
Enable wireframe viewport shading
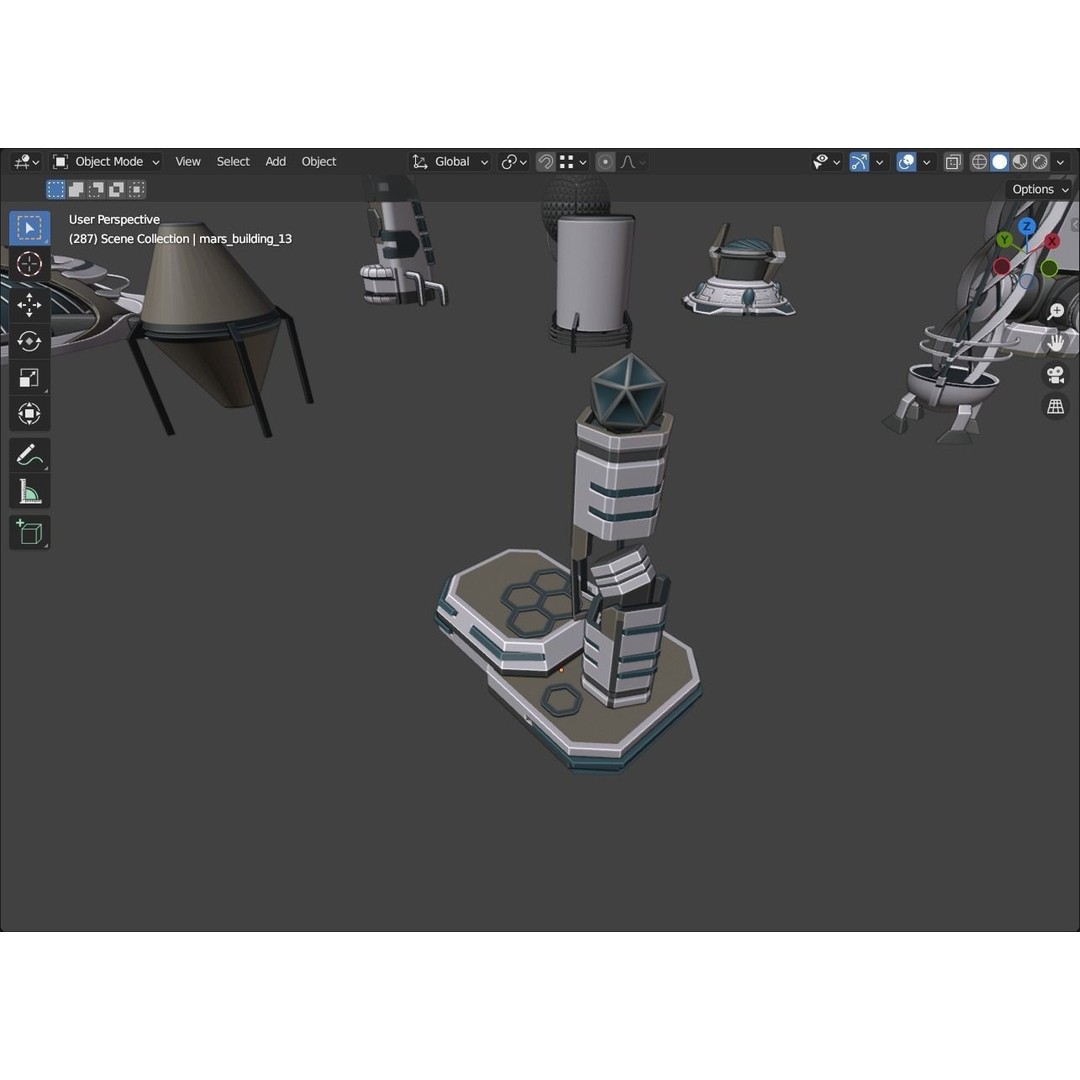click(981, 161)
